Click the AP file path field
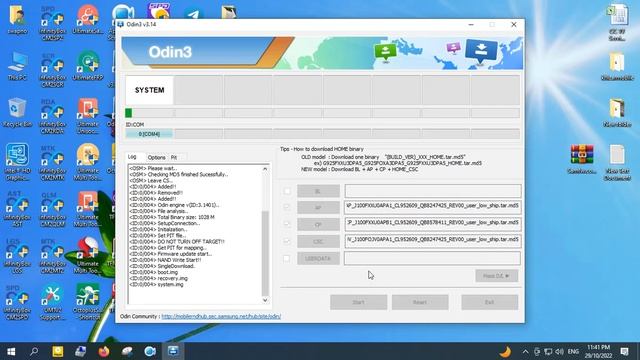 click(x=433, y=207)
